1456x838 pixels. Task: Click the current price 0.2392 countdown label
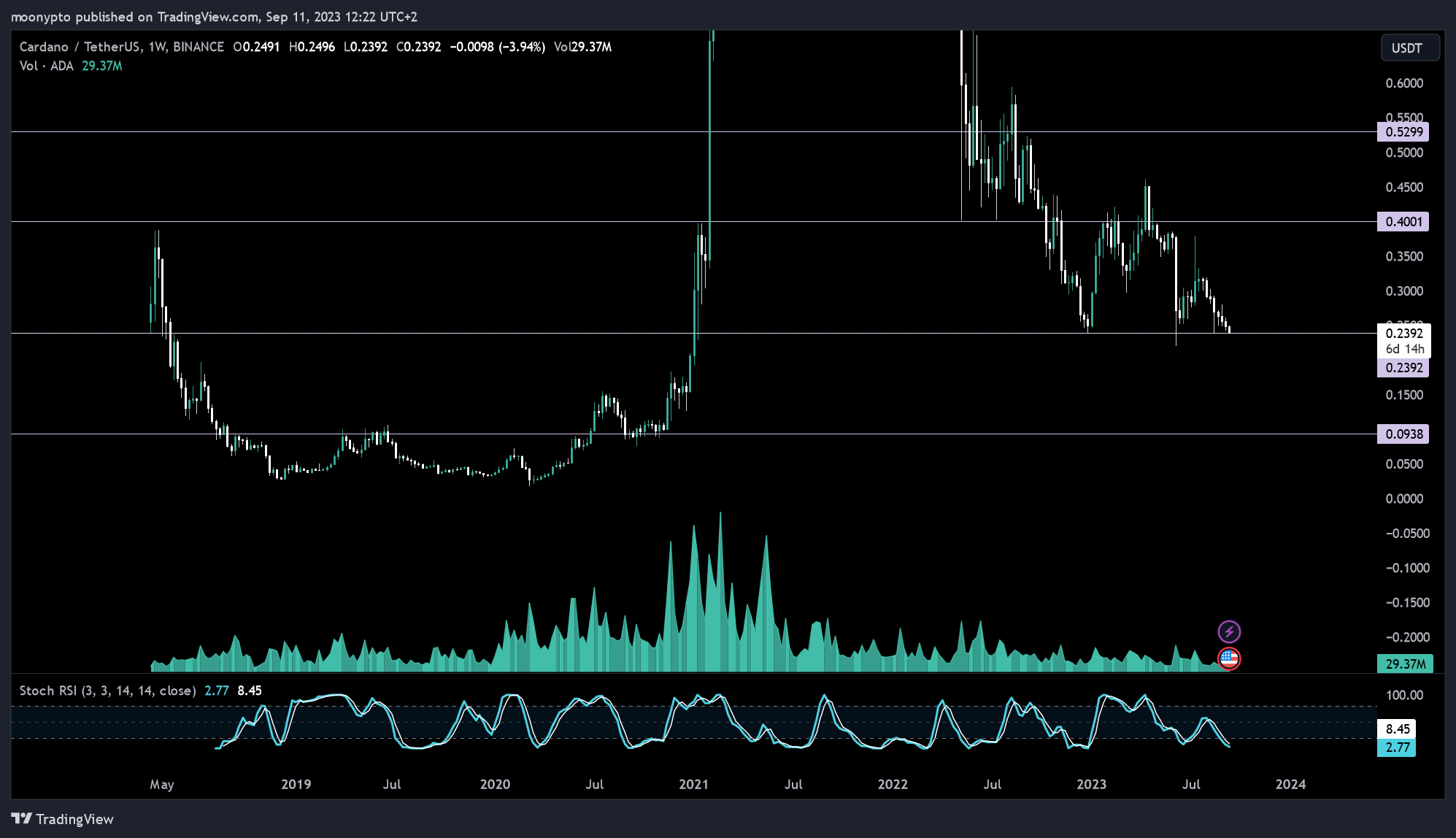[x=1404, y=341]
